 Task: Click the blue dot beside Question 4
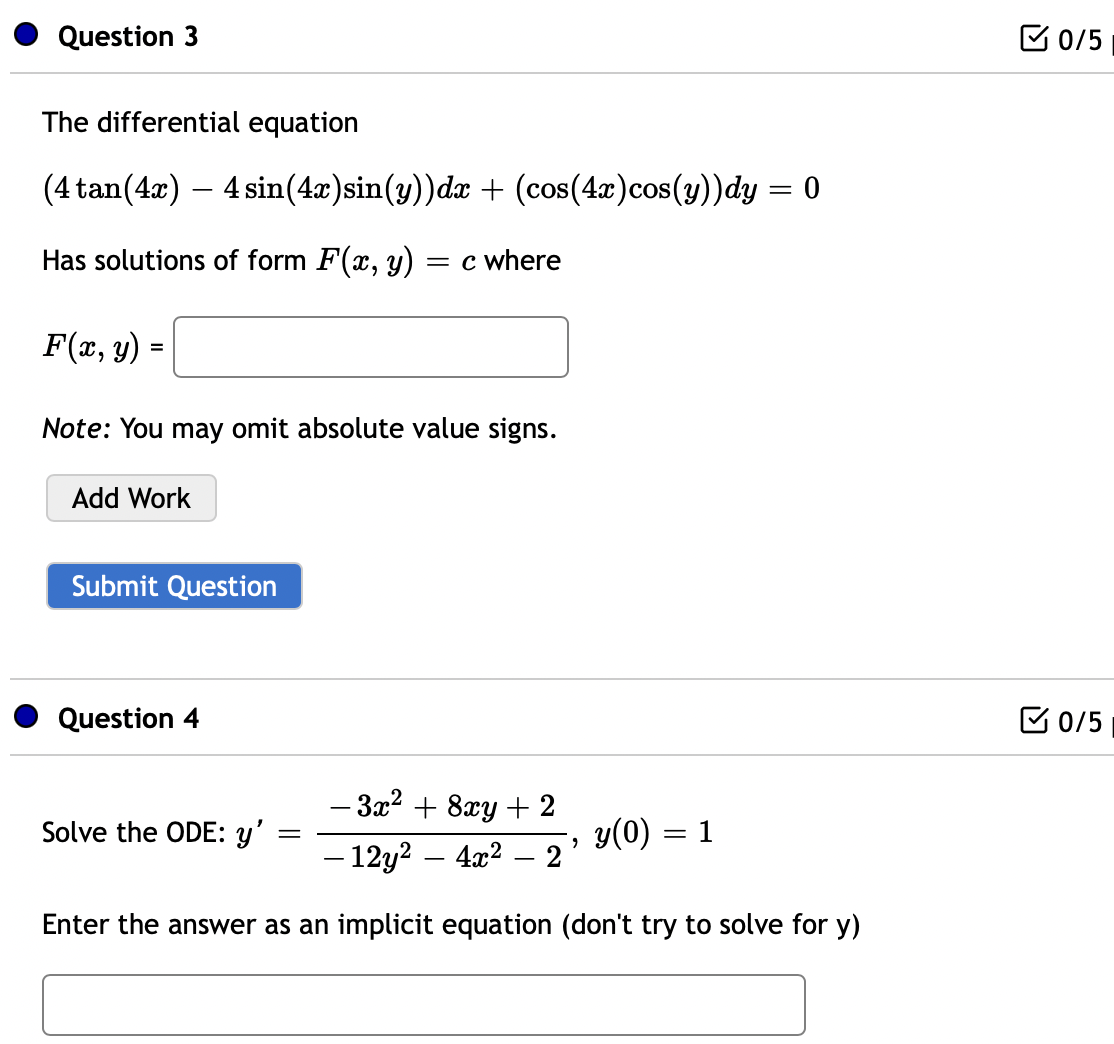click(x=27, y=718)
